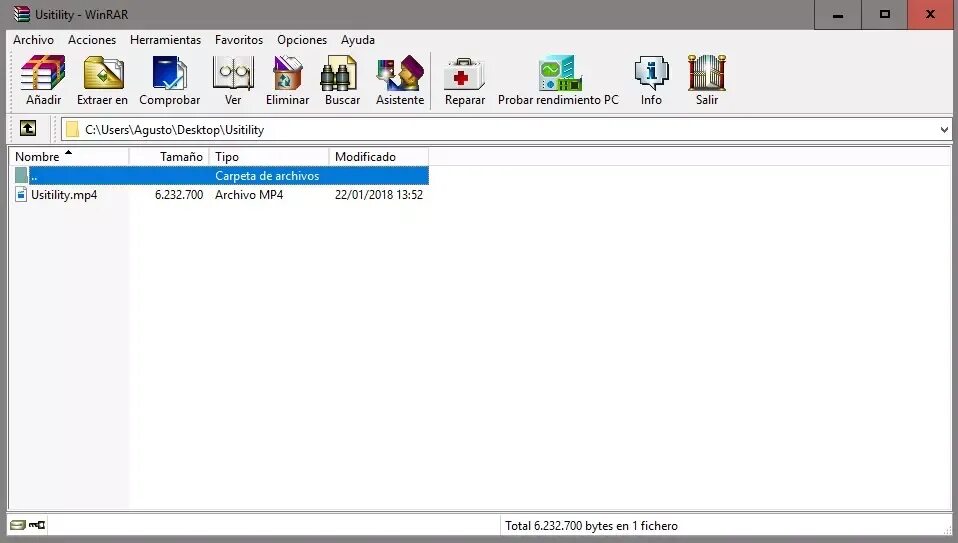Click the Reparar first-aid icon
The width and height of the screenshot is (958, 543).
(464, 73)
